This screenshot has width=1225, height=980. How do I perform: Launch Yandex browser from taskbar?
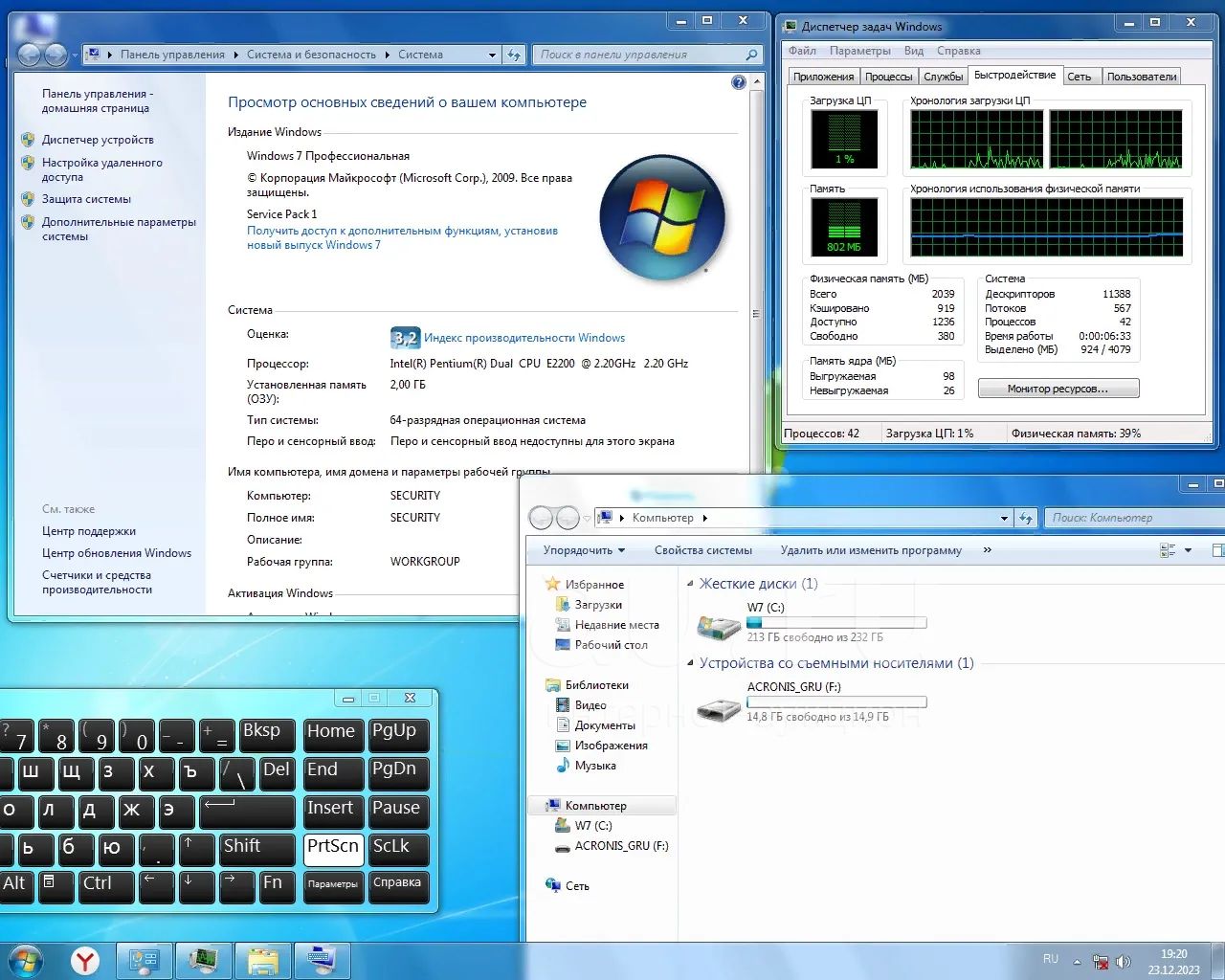[85, 961]
